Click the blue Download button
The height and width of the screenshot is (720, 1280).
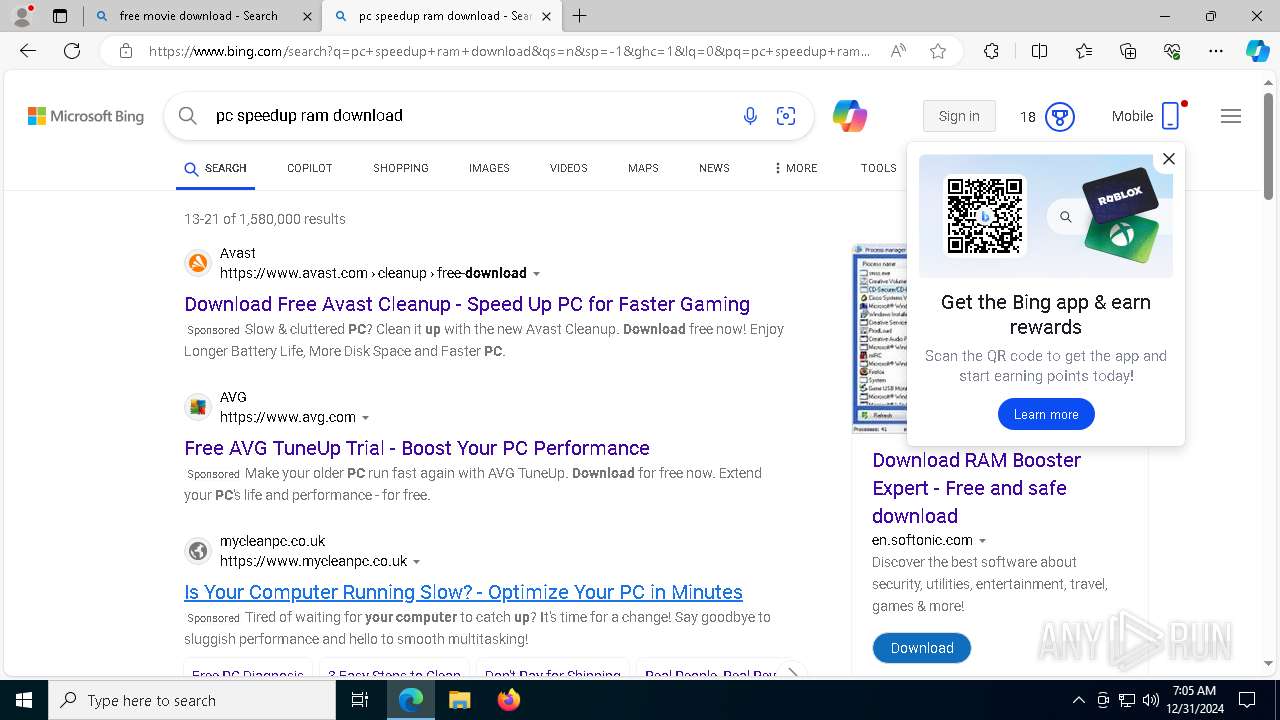point(921,648)
